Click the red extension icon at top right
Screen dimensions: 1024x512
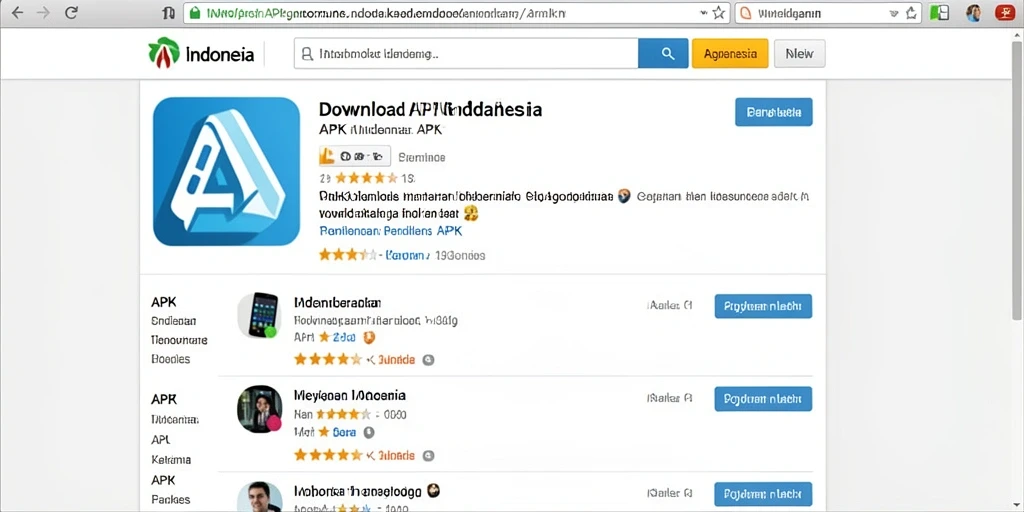[x=1004, y=12]
